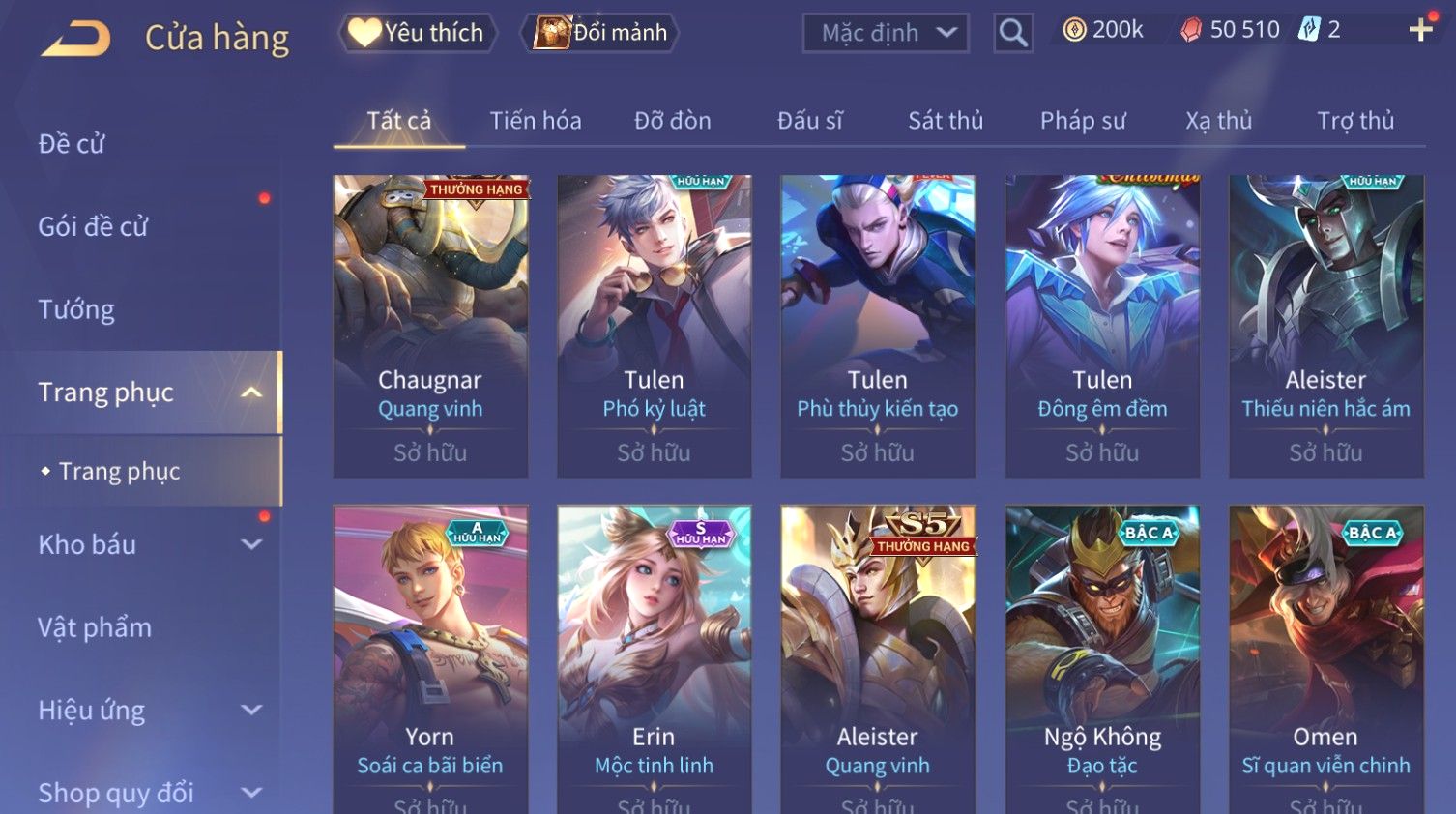
Task: Expand the Hiệu ứng sidebar section
Action: (251, 710)
